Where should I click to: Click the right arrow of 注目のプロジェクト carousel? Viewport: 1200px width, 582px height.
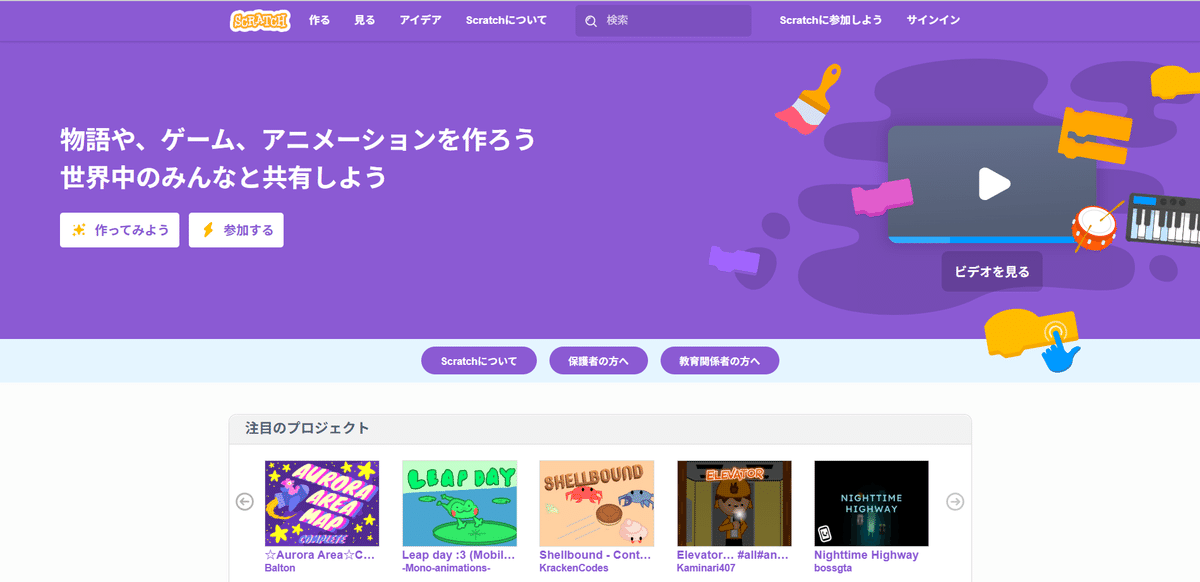click(955, 501)
